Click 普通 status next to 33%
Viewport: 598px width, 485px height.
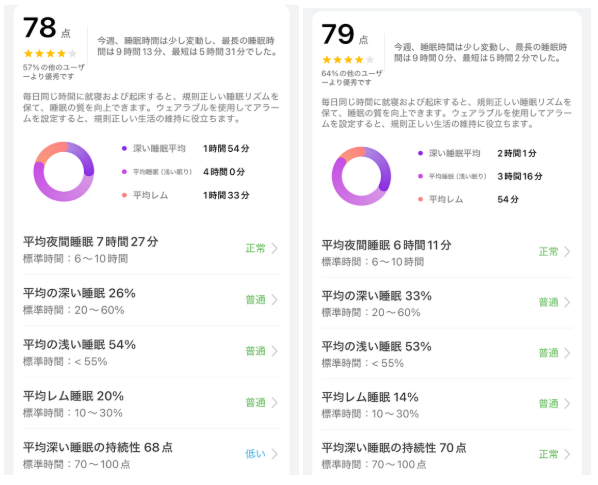point(548,302)
